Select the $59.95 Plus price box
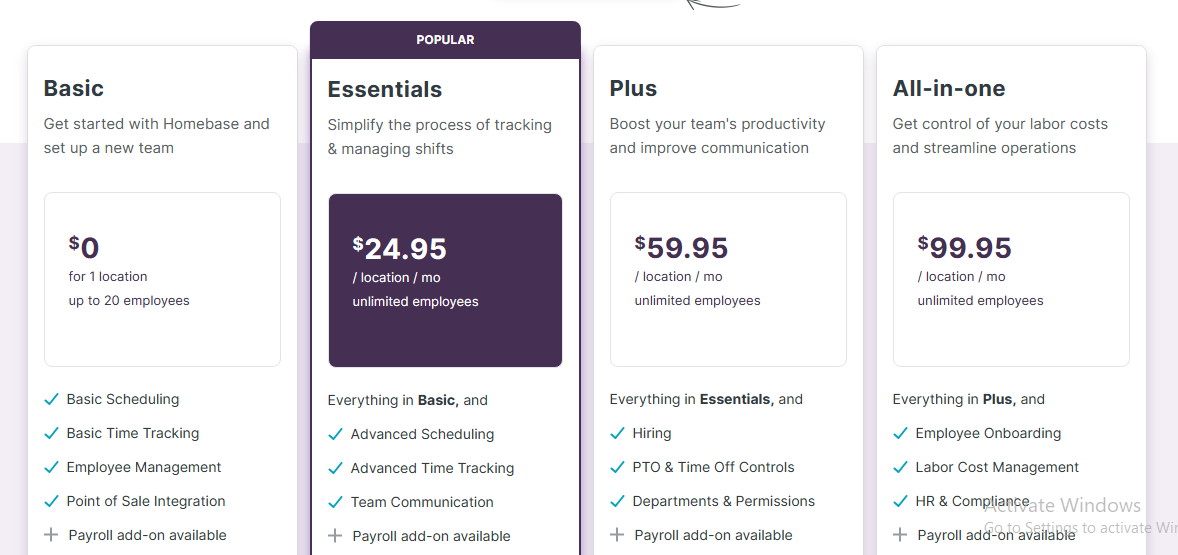 [728, 279]
